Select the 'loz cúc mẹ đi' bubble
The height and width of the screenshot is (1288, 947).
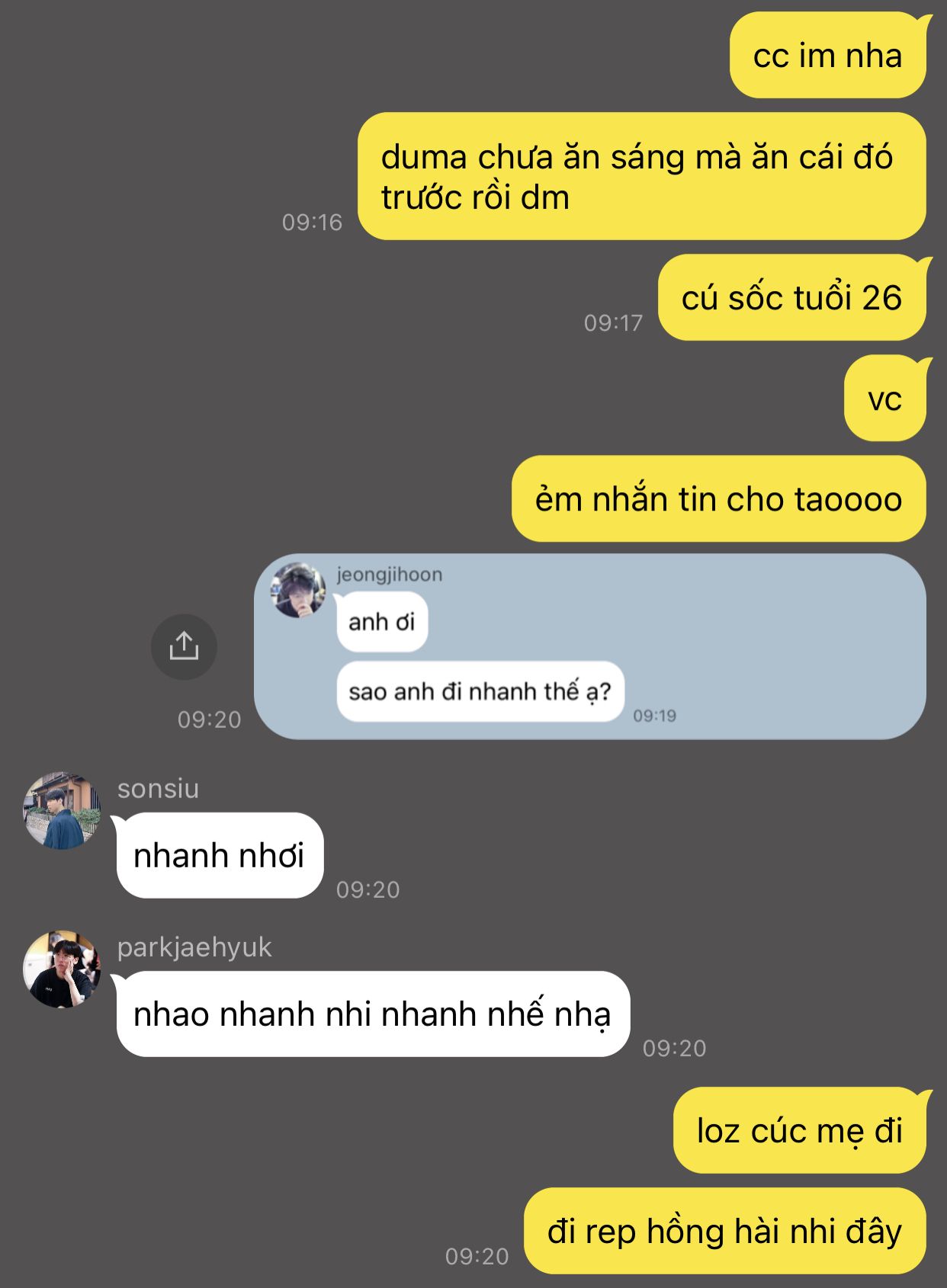pyautogui.click(x=801, y=1130)
